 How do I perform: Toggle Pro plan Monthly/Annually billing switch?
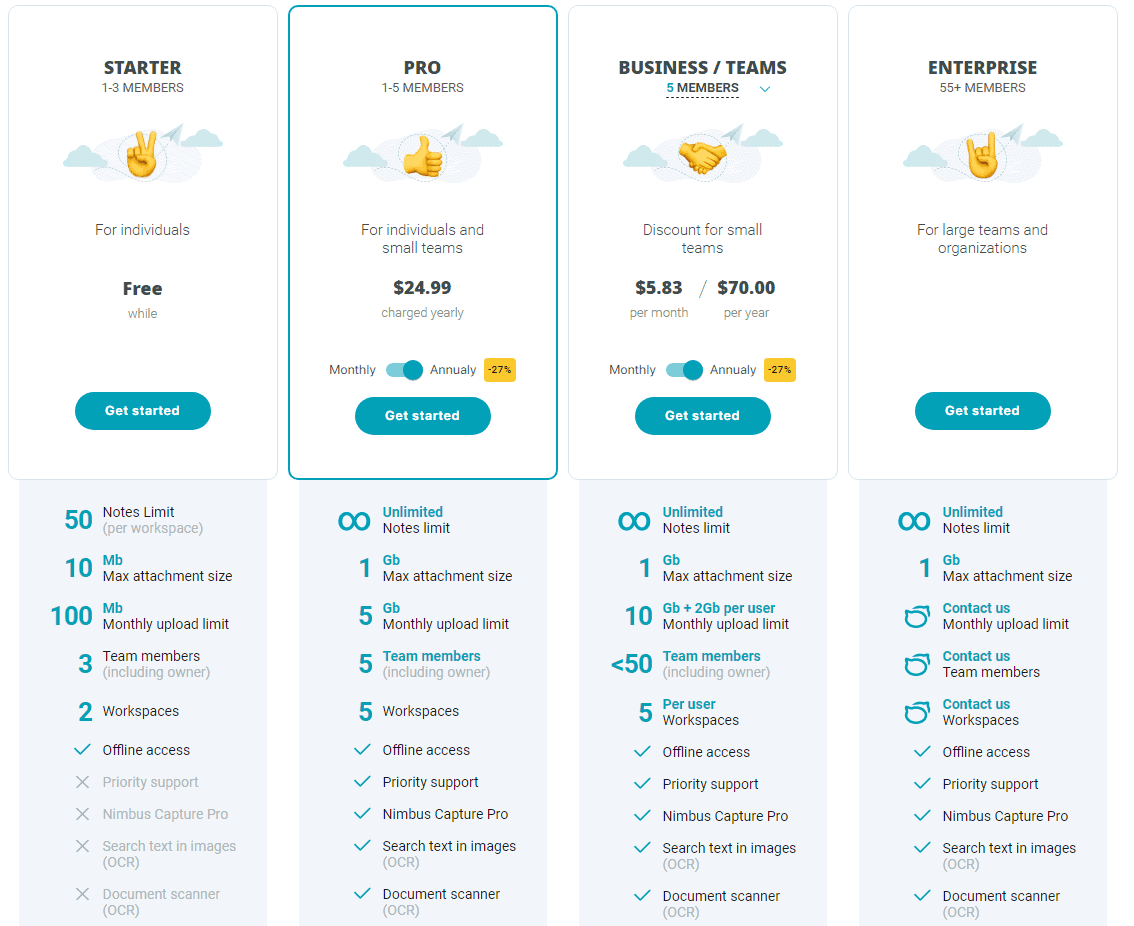coord(404,370)
